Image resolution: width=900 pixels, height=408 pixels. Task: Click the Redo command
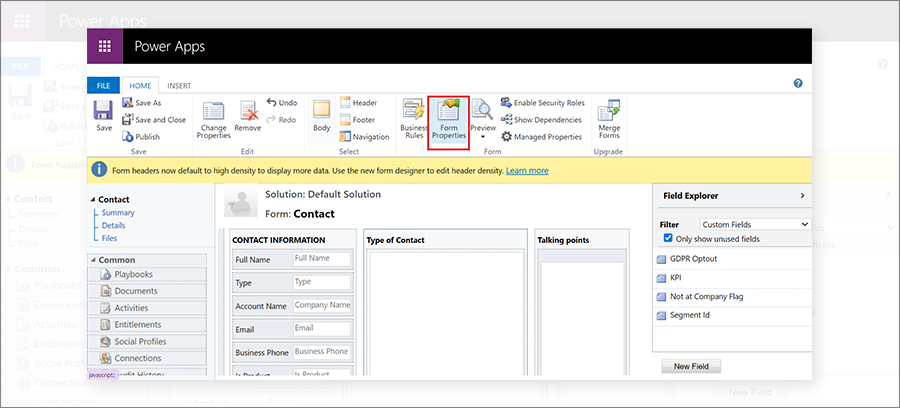[x=281, y=119]
